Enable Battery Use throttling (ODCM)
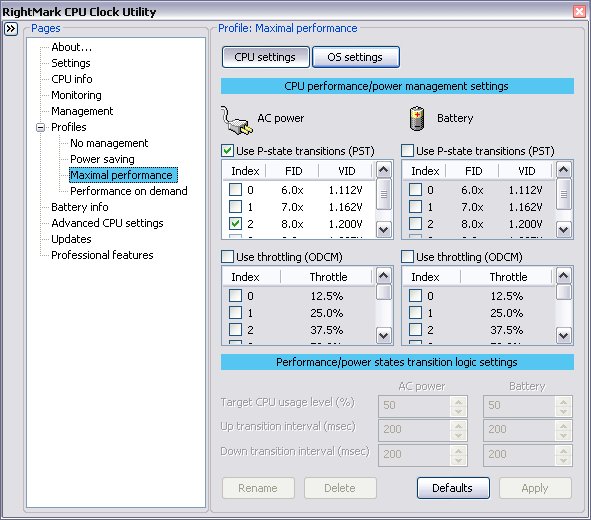The height and width of the screenshot is (520, 591). 407,257
